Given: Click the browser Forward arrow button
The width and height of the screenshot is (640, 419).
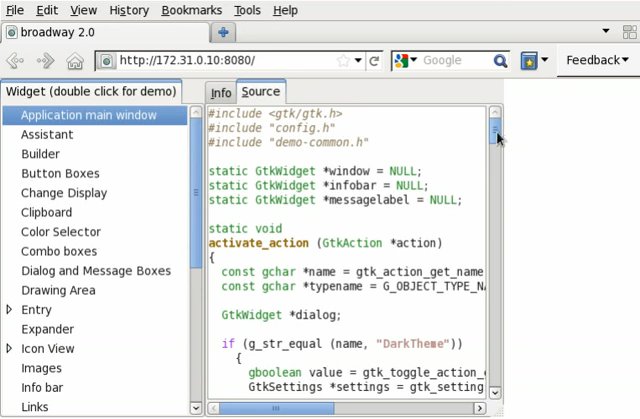Looking at the screenshot, I should tap(46, 61).
